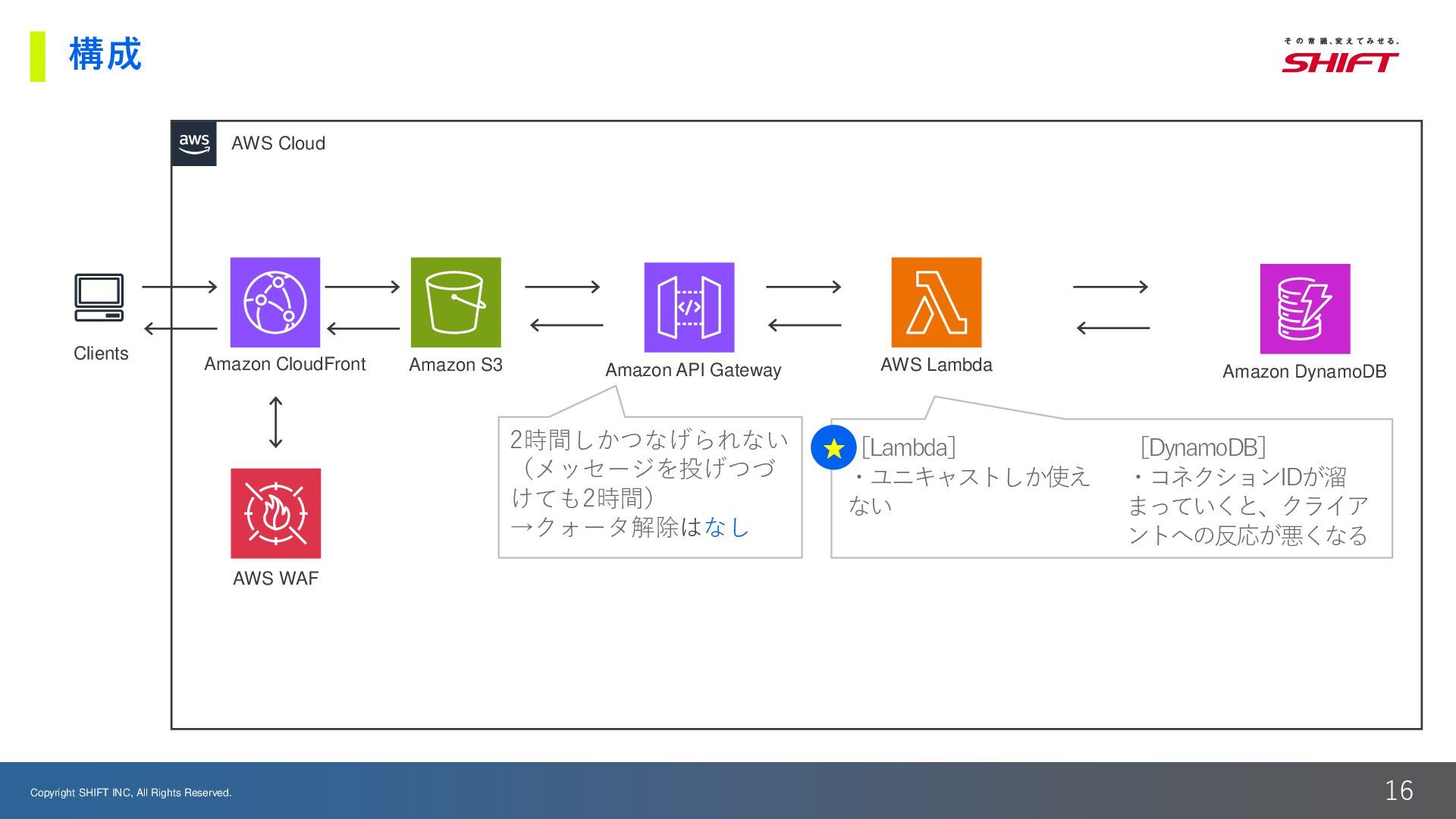Screen dimensions: 1456x819
Task: Click the blue なし text
Action: (726, 527)
